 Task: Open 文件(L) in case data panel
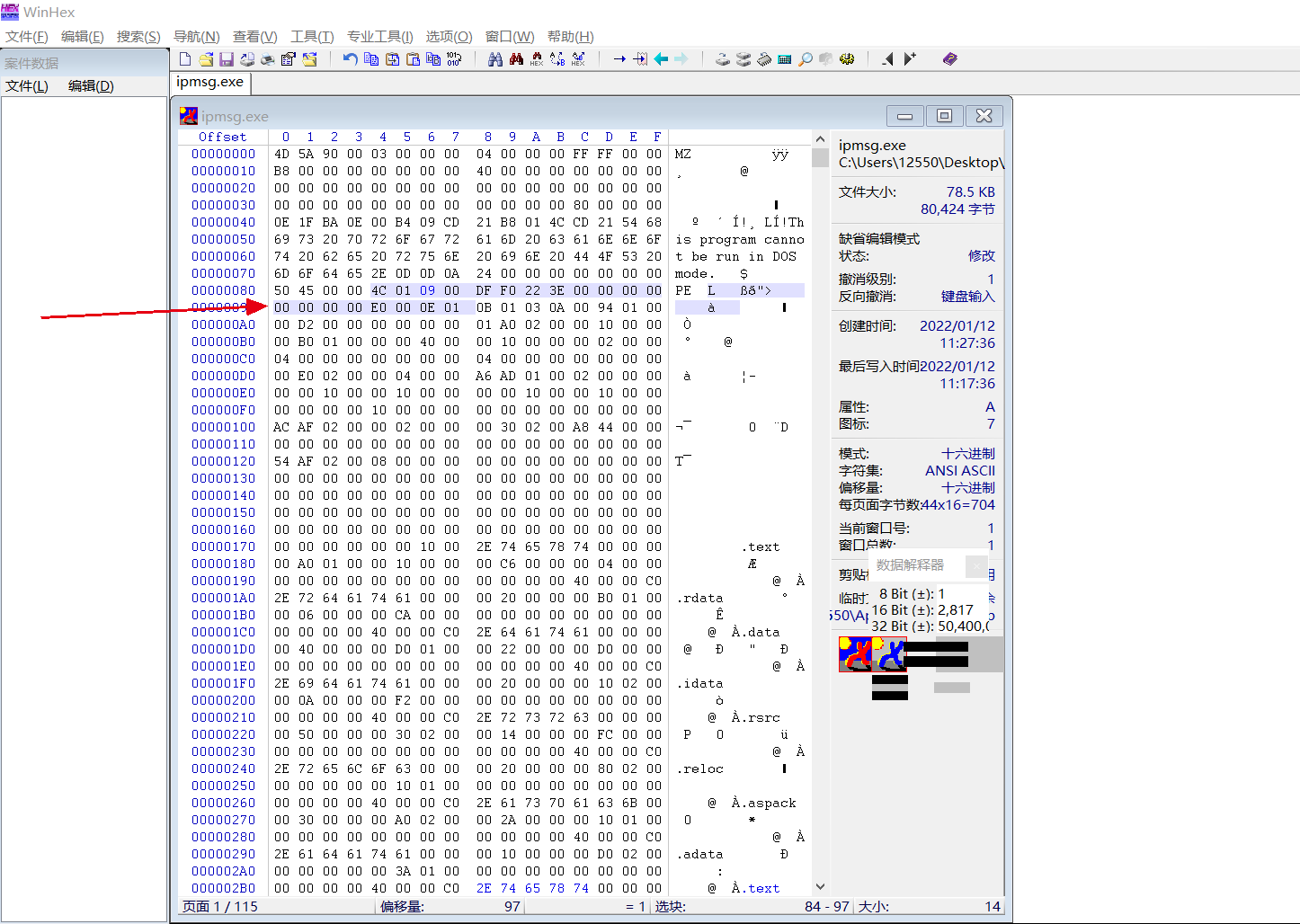pos(27,86)
